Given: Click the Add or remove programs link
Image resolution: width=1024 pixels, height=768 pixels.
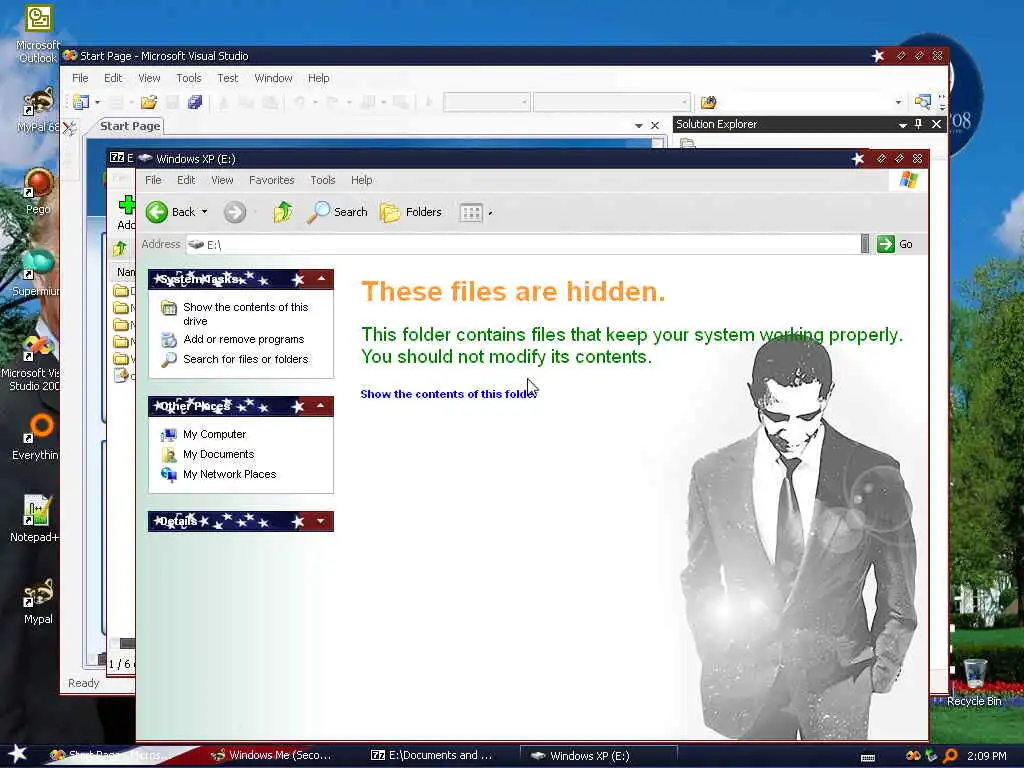Looking at the screenshot, I should coord(244,340).
